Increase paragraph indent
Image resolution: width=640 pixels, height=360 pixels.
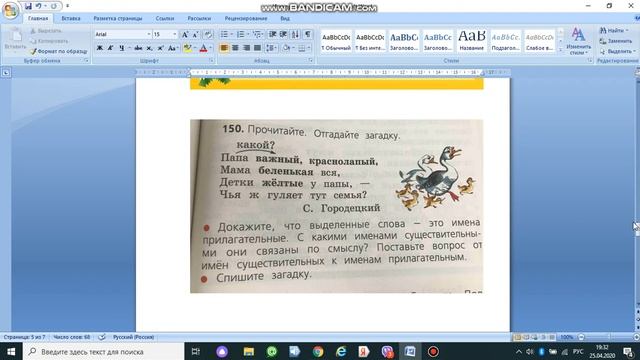[x=283, y=34]
